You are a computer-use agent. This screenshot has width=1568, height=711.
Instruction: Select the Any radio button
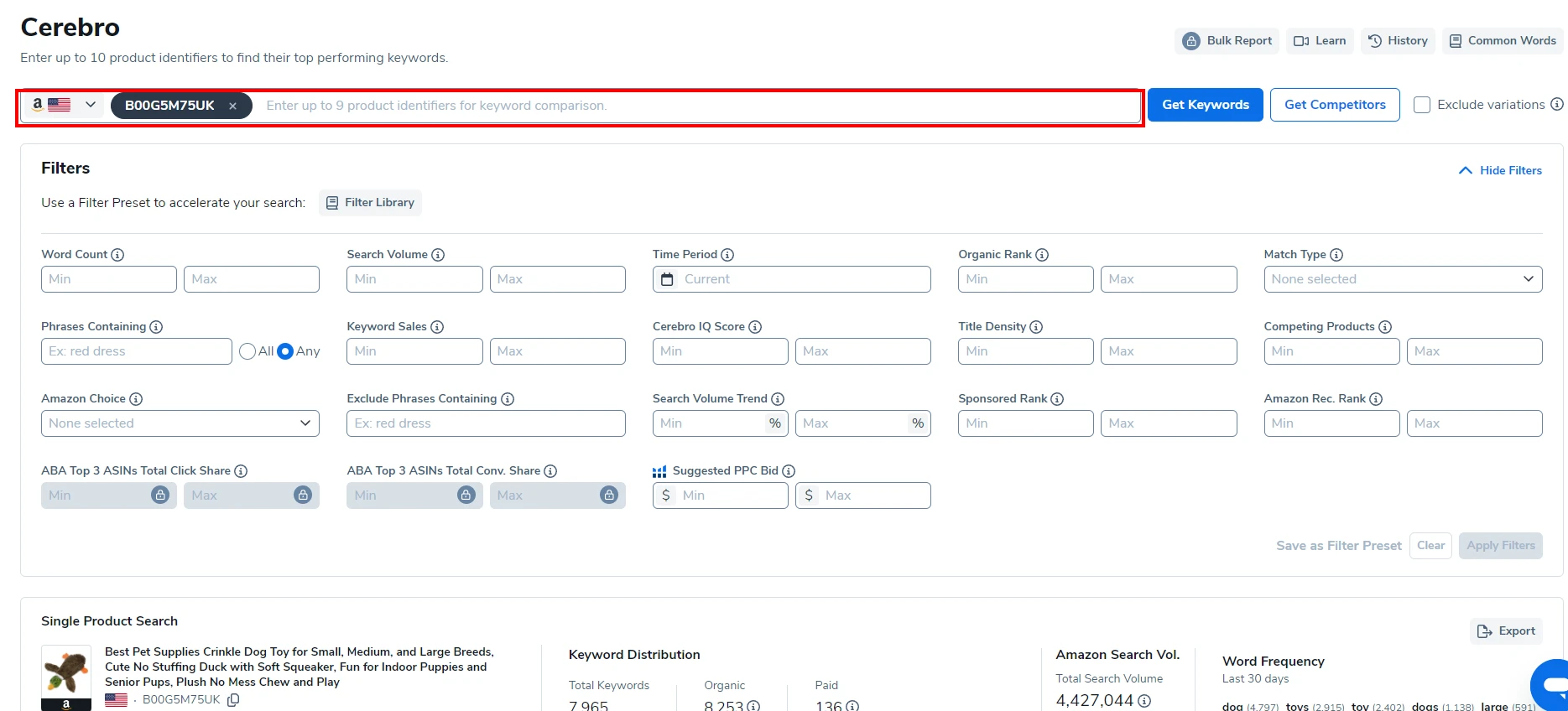pyautogui.click(x=285, y=351)
